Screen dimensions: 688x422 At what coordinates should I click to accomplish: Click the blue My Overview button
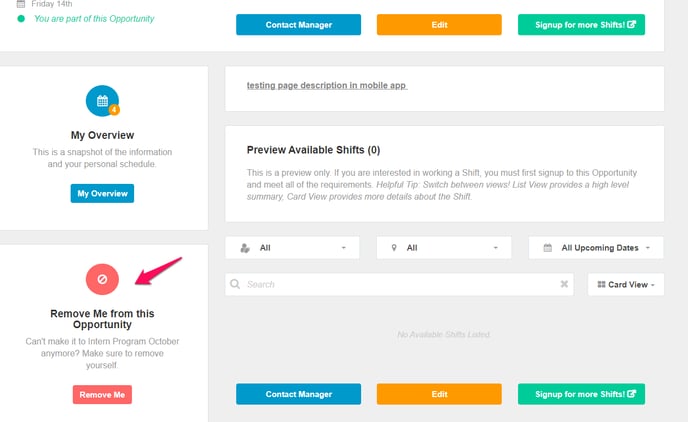(102, 193)
